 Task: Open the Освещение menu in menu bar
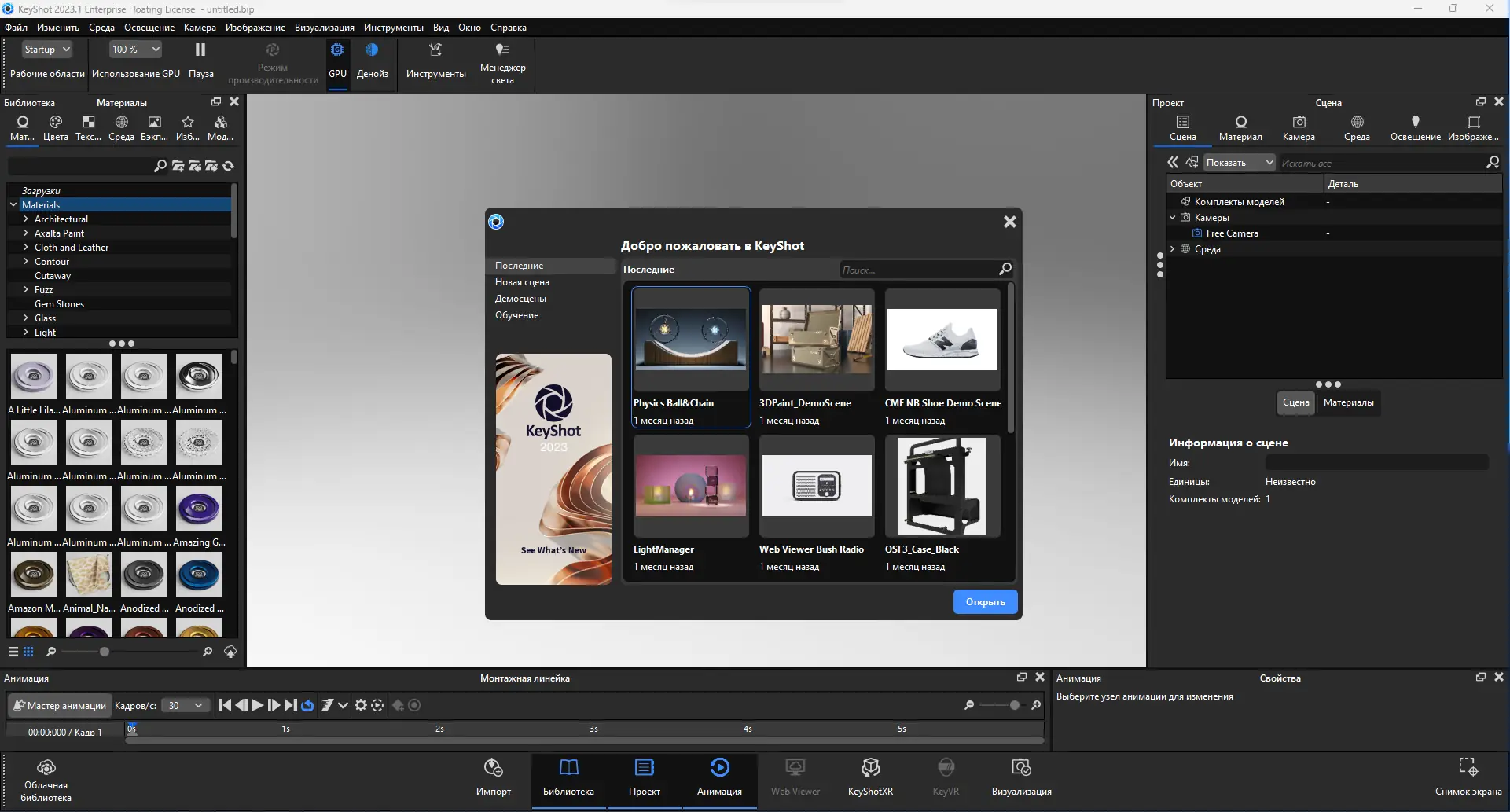[x=149, y=28]
